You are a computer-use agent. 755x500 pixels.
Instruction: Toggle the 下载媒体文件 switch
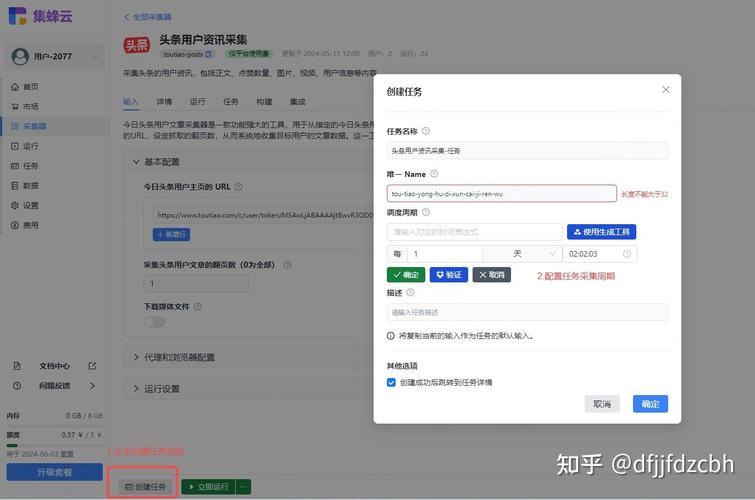[154, 322]
